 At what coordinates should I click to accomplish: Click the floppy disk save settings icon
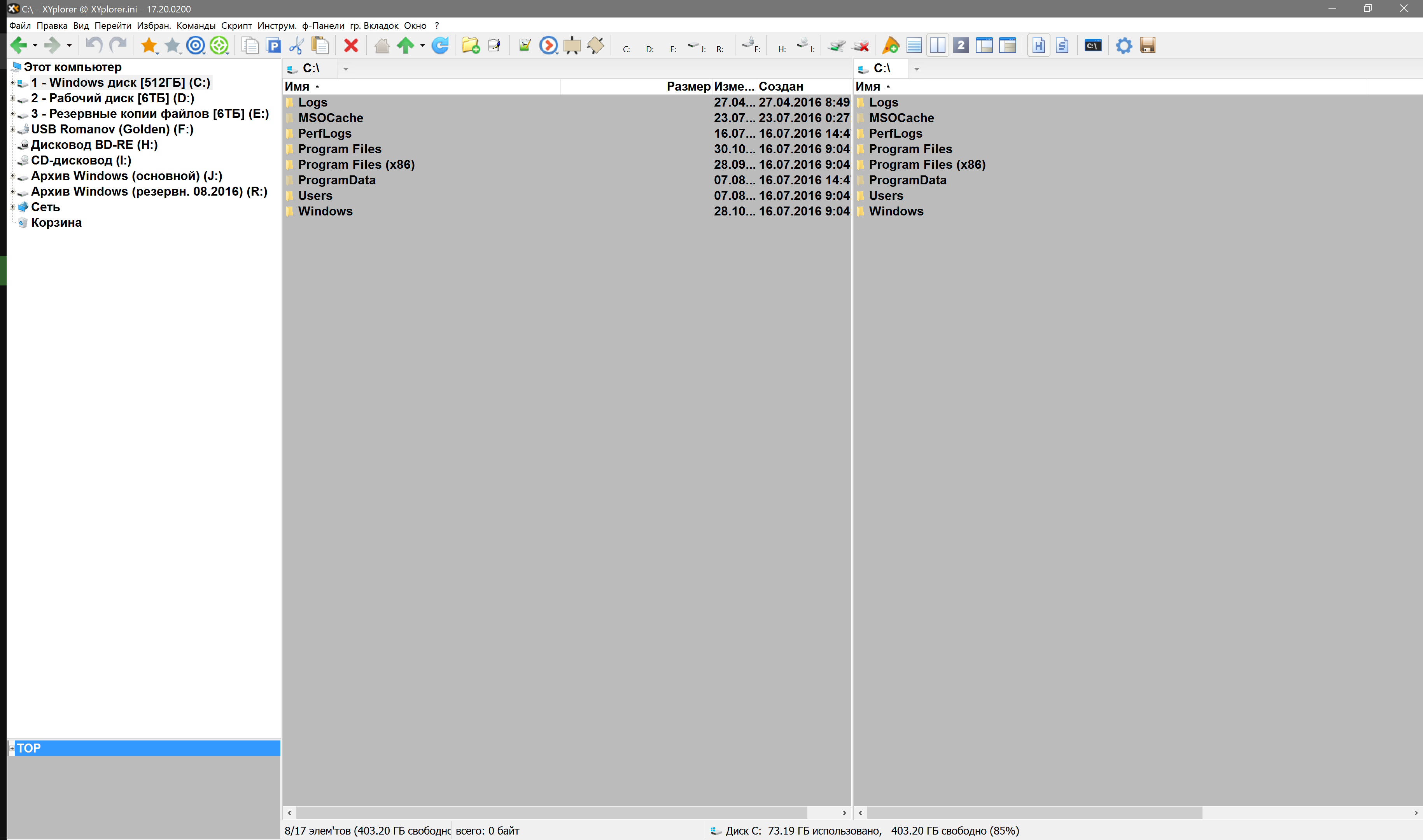[1147, 45]
